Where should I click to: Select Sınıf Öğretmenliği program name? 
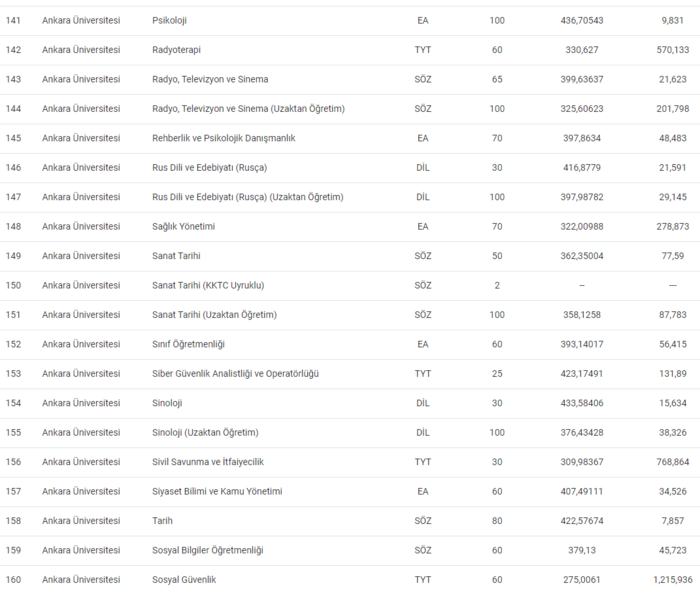pyautogui.click(x=188, y=345)
